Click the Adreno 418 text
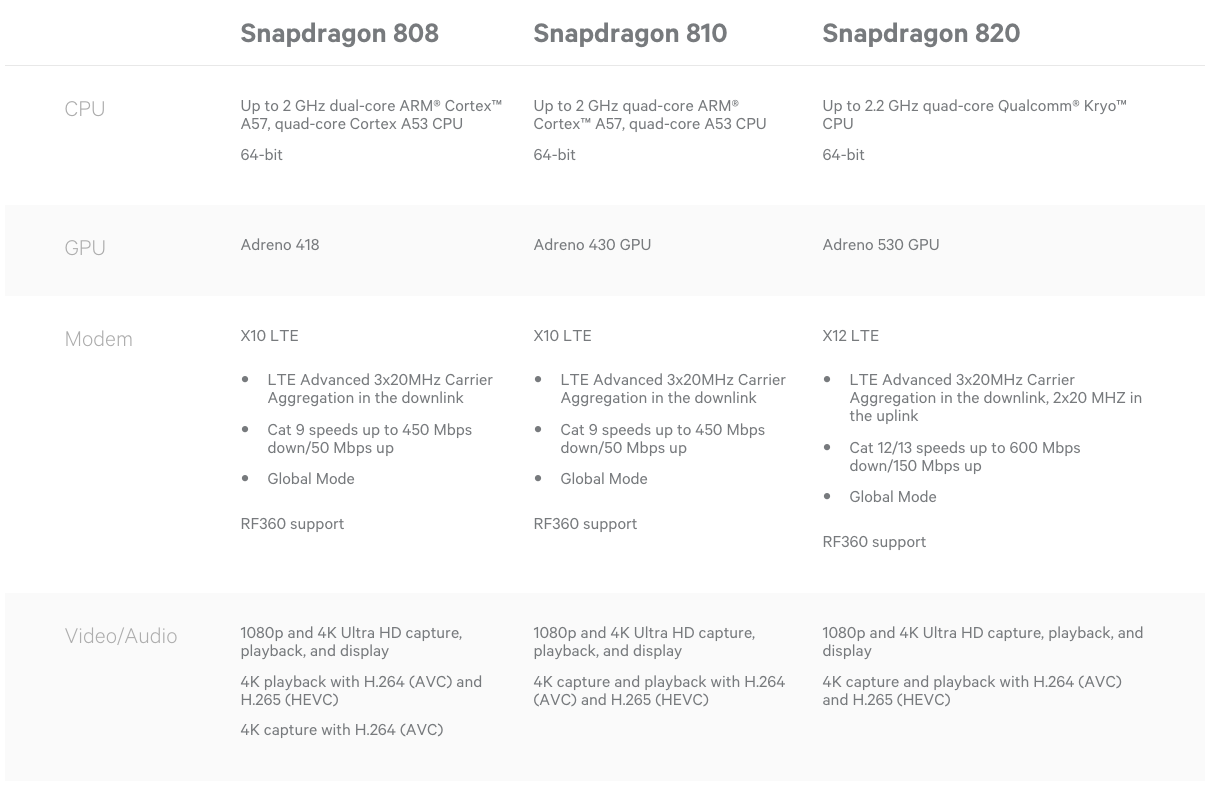The image size is (1214, 787). coord(280,245)
